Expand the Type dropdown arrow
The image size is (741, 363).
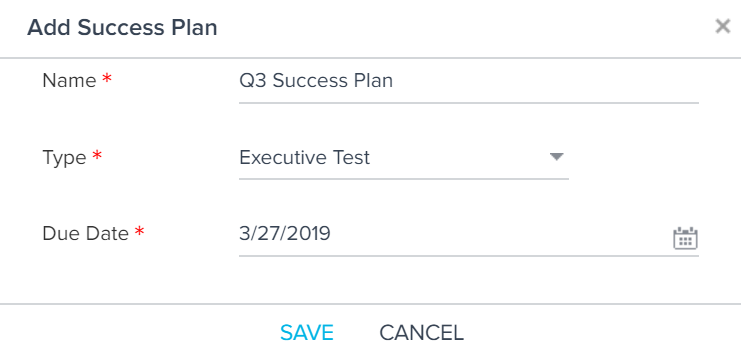[x=557, y=156]
